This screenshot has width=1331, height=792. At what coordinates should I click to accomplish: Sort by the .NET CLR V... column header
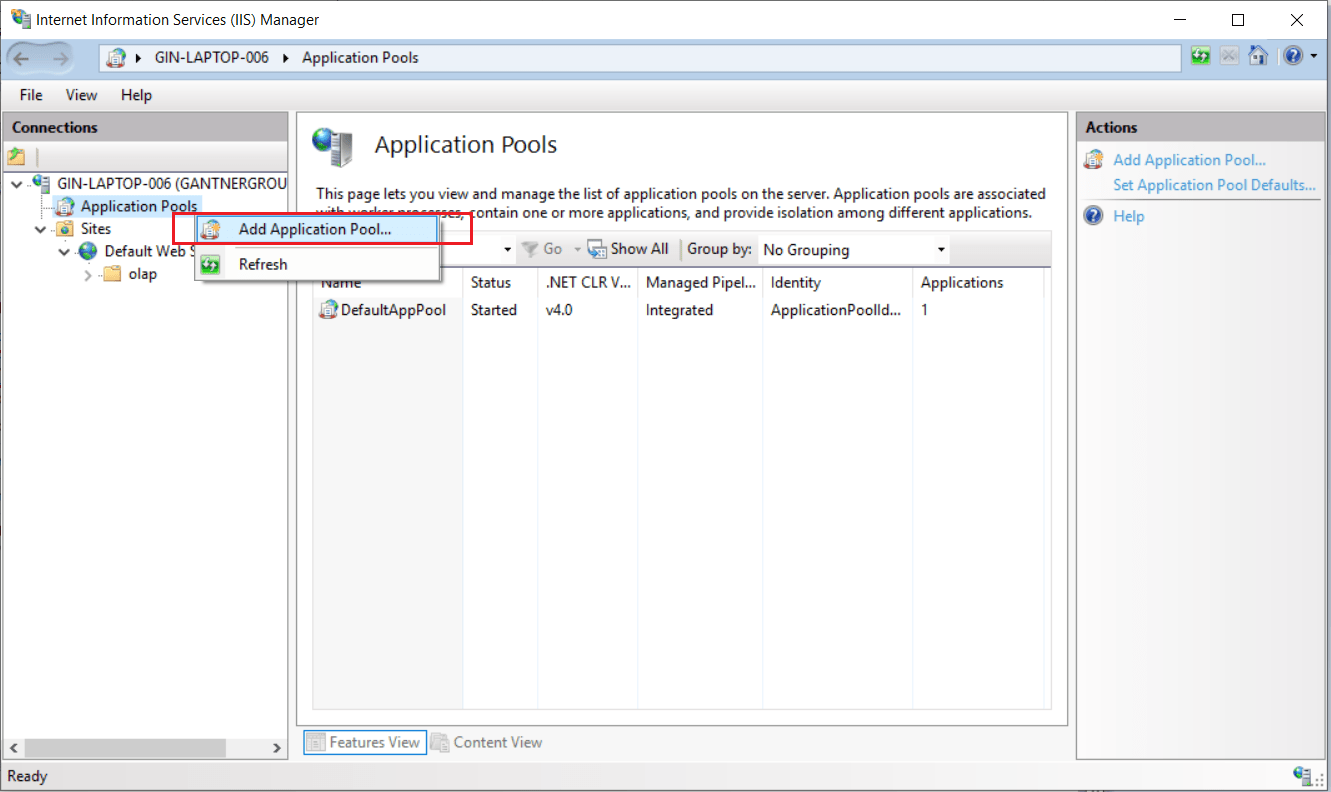tap(588, 283)
